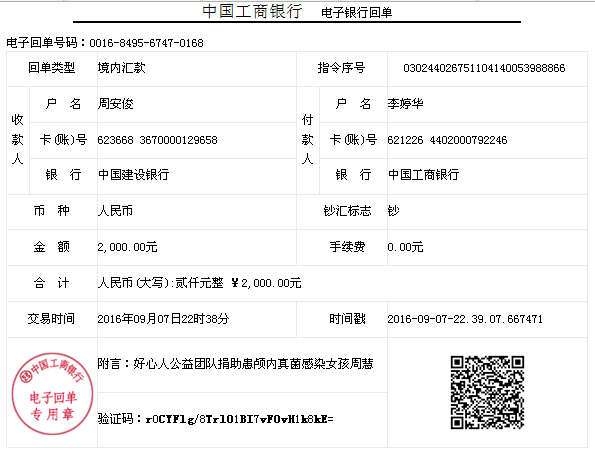Click payee name 周安俊

click(115, 103)
